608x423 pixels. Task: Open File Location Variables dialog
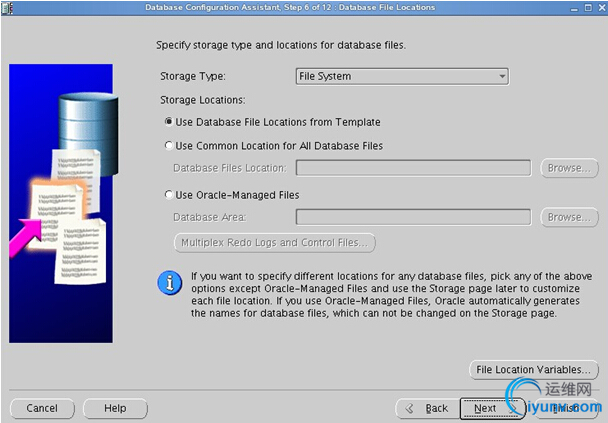(533, 370)
